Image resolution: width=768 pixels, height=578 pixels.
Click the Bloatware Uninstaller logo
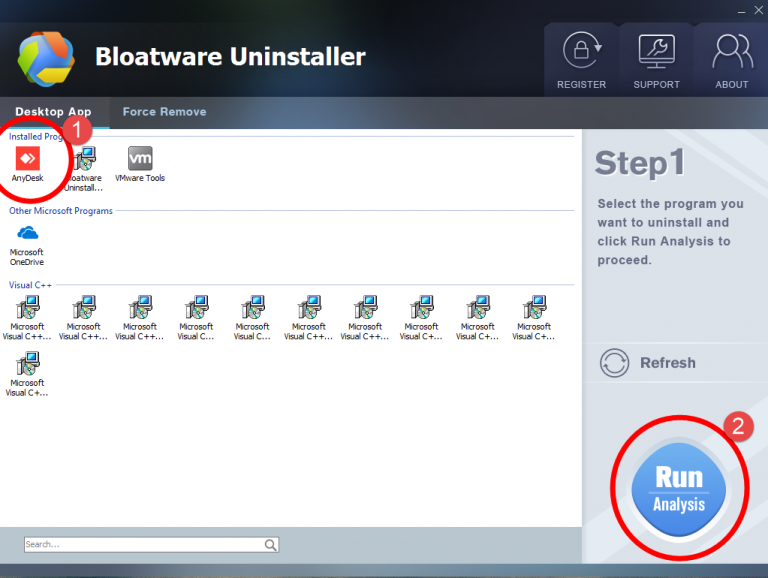(46, 58)
